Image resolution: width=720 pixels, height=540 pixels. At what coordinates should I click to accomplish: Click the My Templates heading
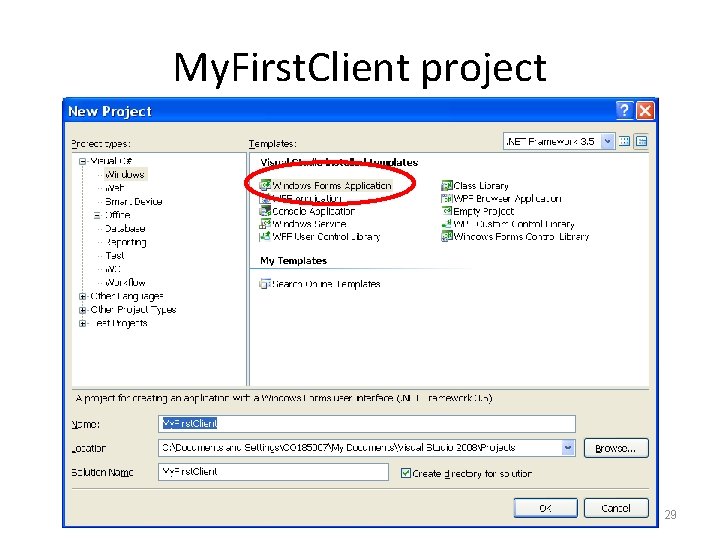click(293, 261)
